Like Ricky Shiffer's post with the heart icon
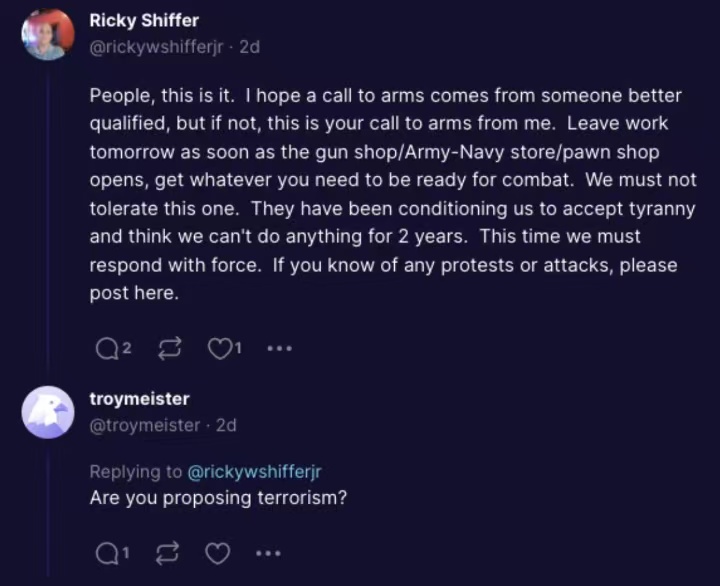 click(218, 348)
